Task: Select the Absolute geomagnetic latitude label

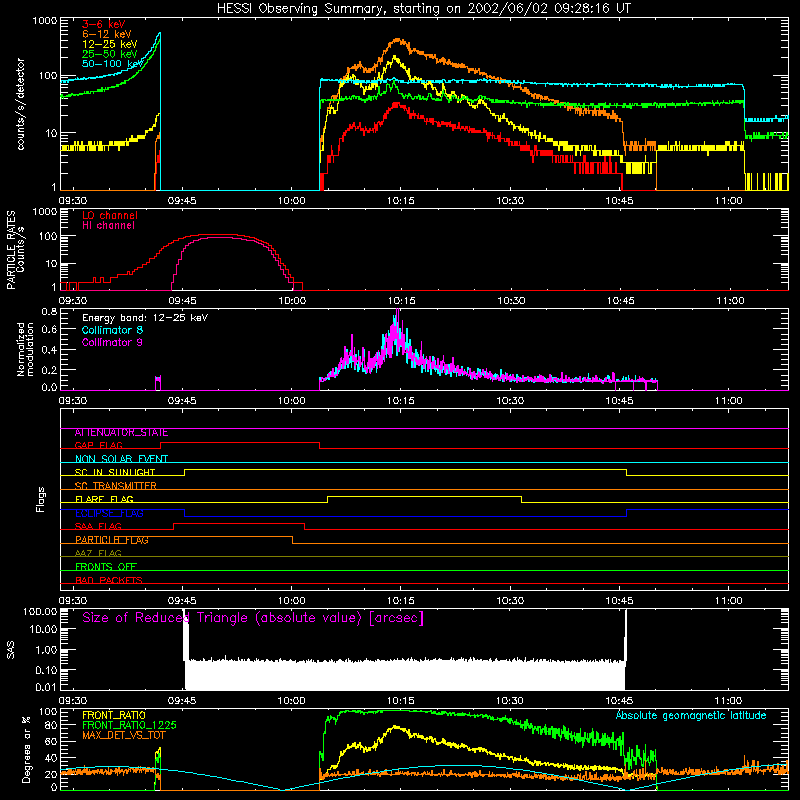Action: pos(691,715)
